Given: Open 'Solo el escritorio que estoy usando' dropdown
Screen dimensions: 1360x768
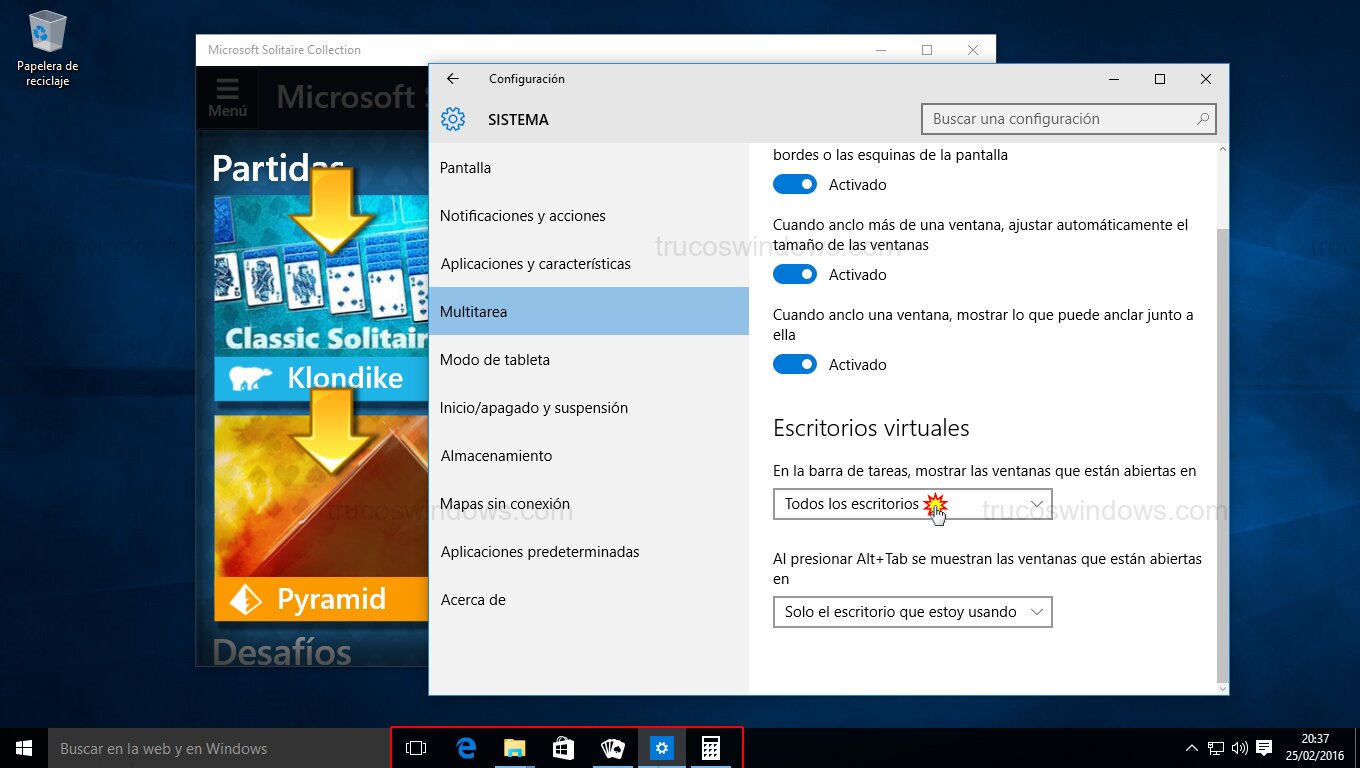Looking at the screenshot, I should (x=912, y=612).
